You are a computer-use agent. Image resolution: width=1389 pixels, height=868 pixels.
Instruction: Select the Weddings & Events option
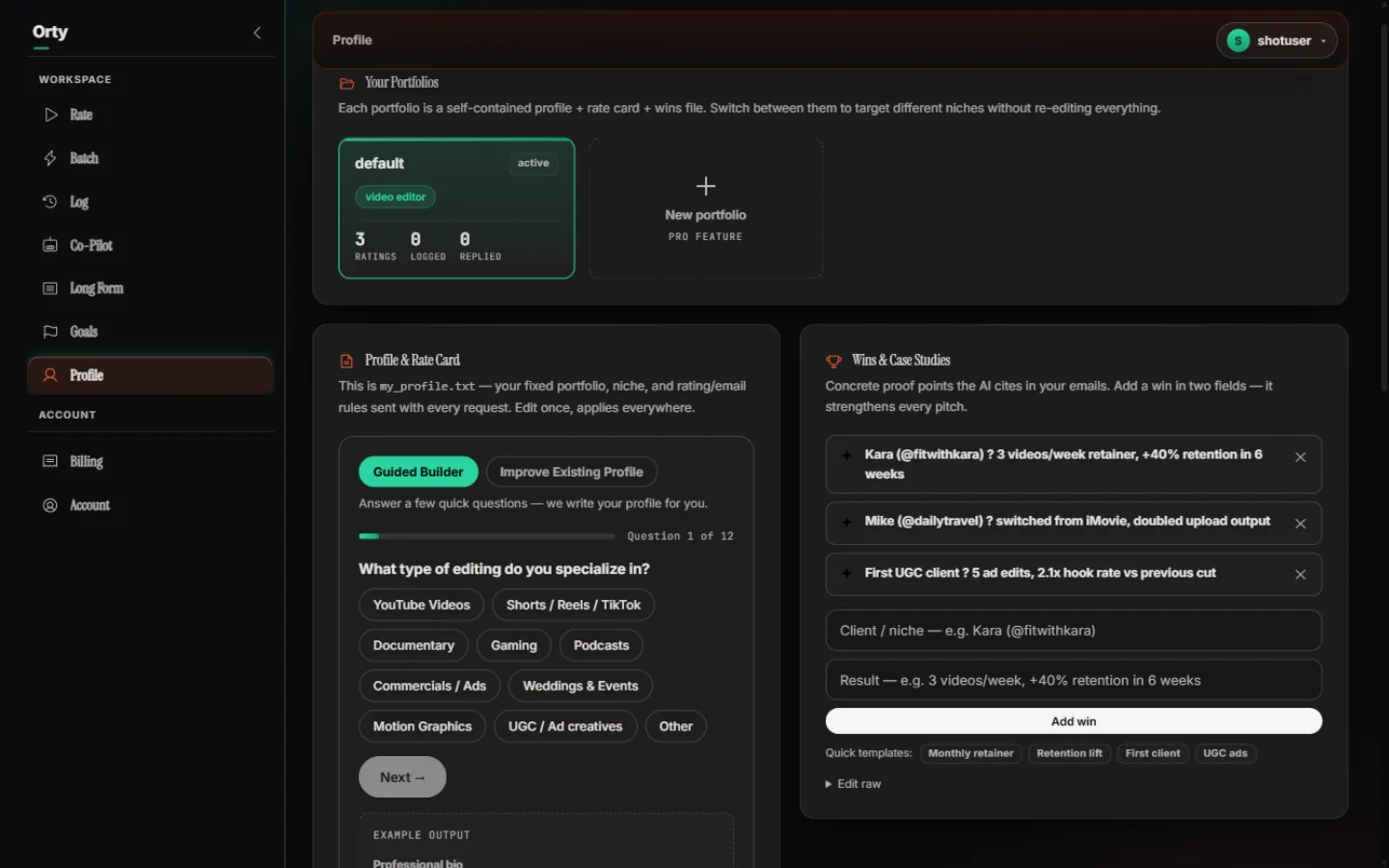click(581, 686)
